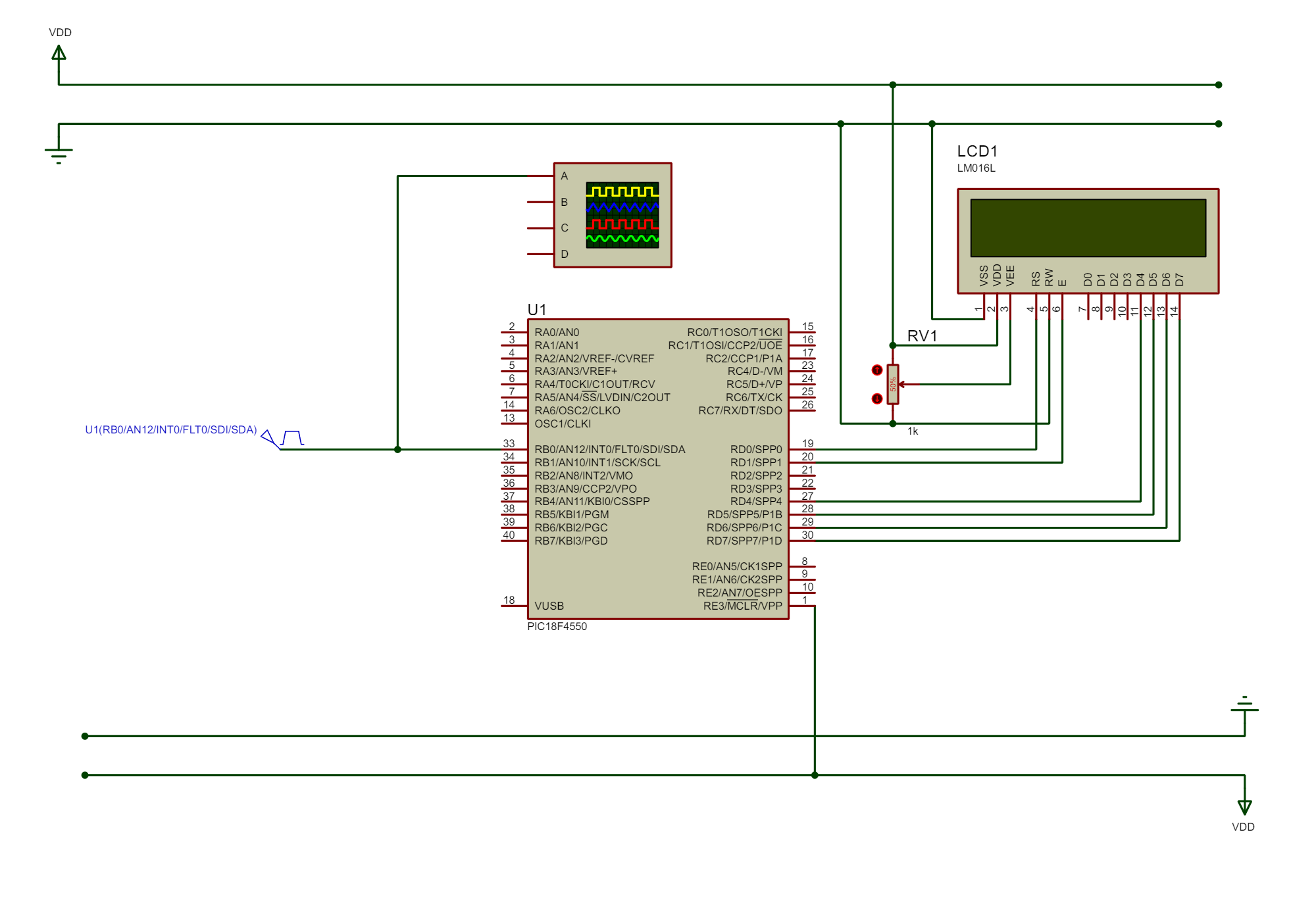Click the U1 component reference label
1316x924 pixels.
tap(537, 309)
